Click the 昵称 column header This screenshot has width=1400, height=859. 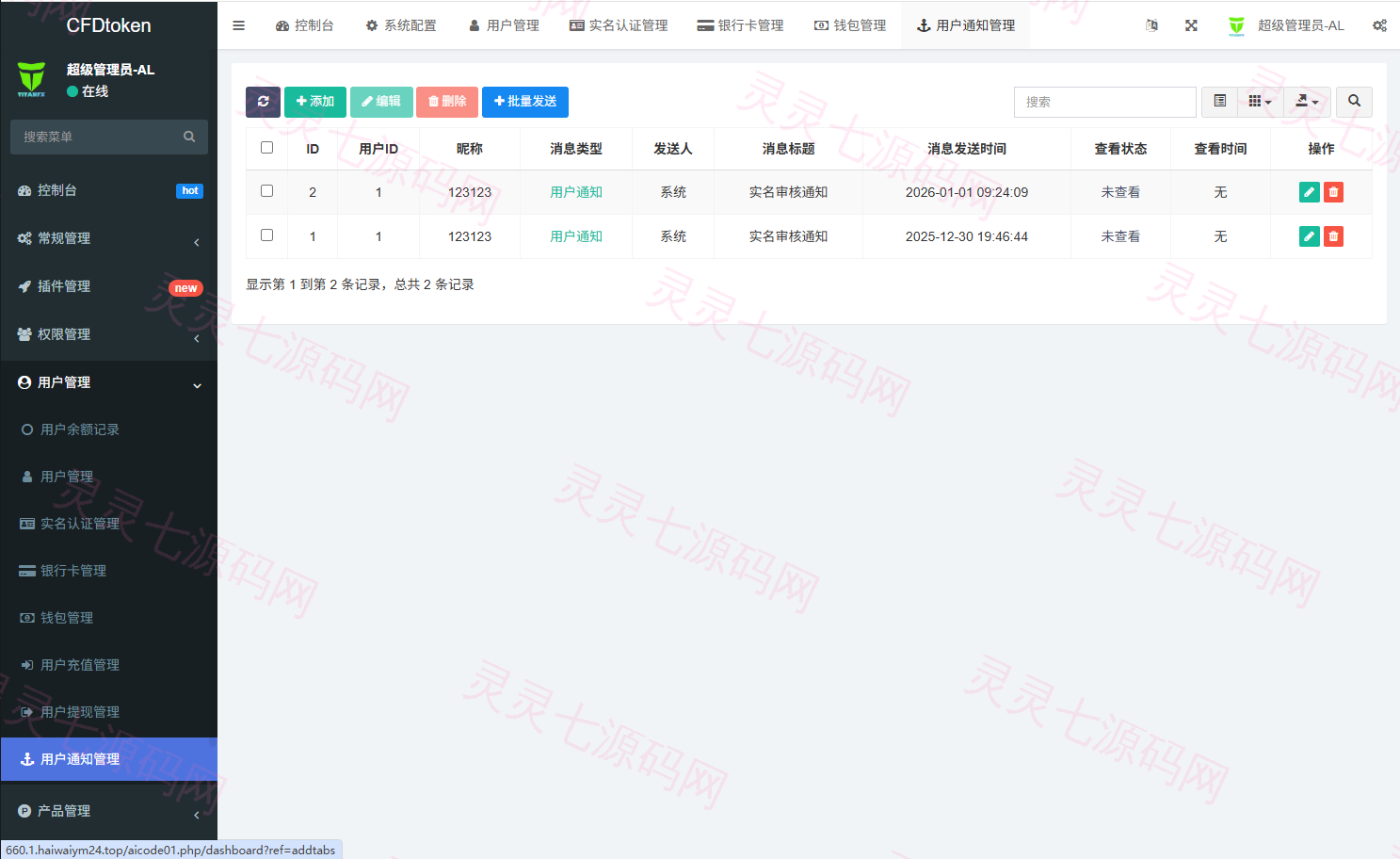(x=470, y=149)
